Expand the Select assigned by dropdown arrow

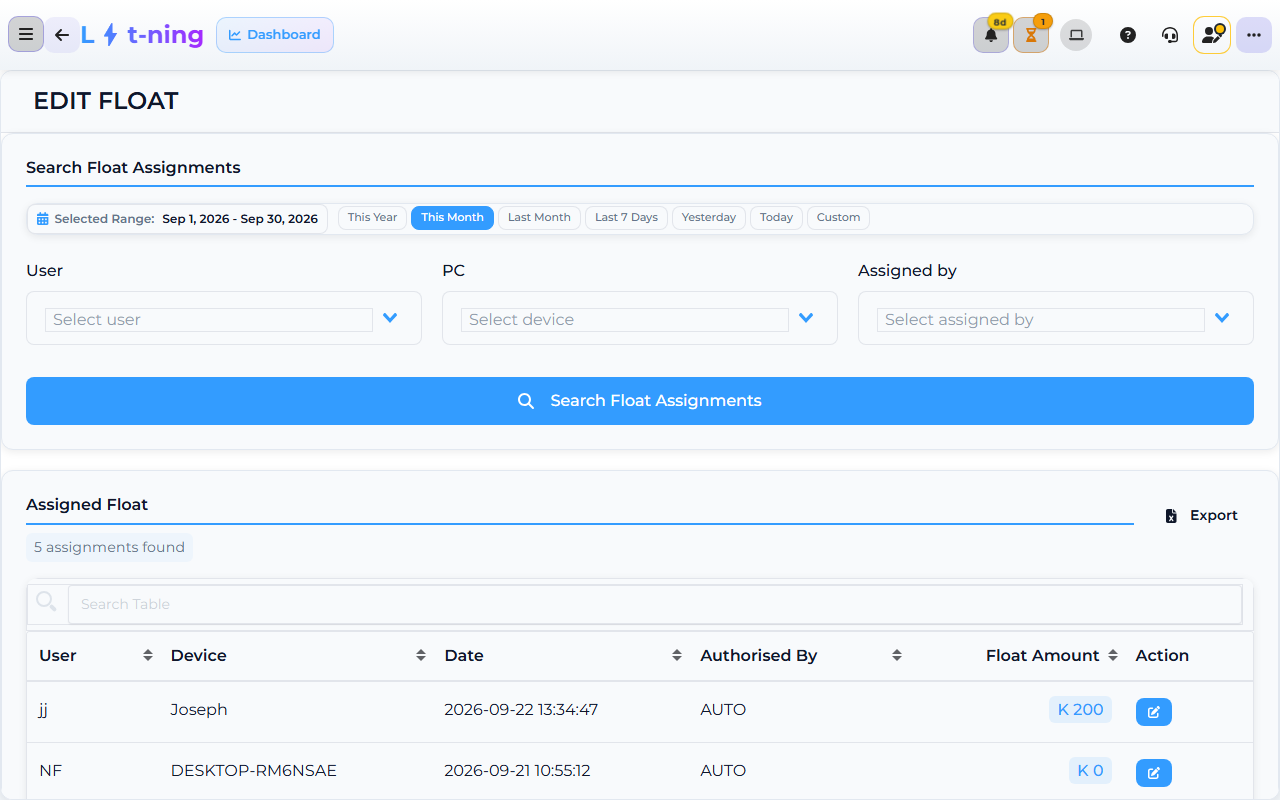point(1222,318)
